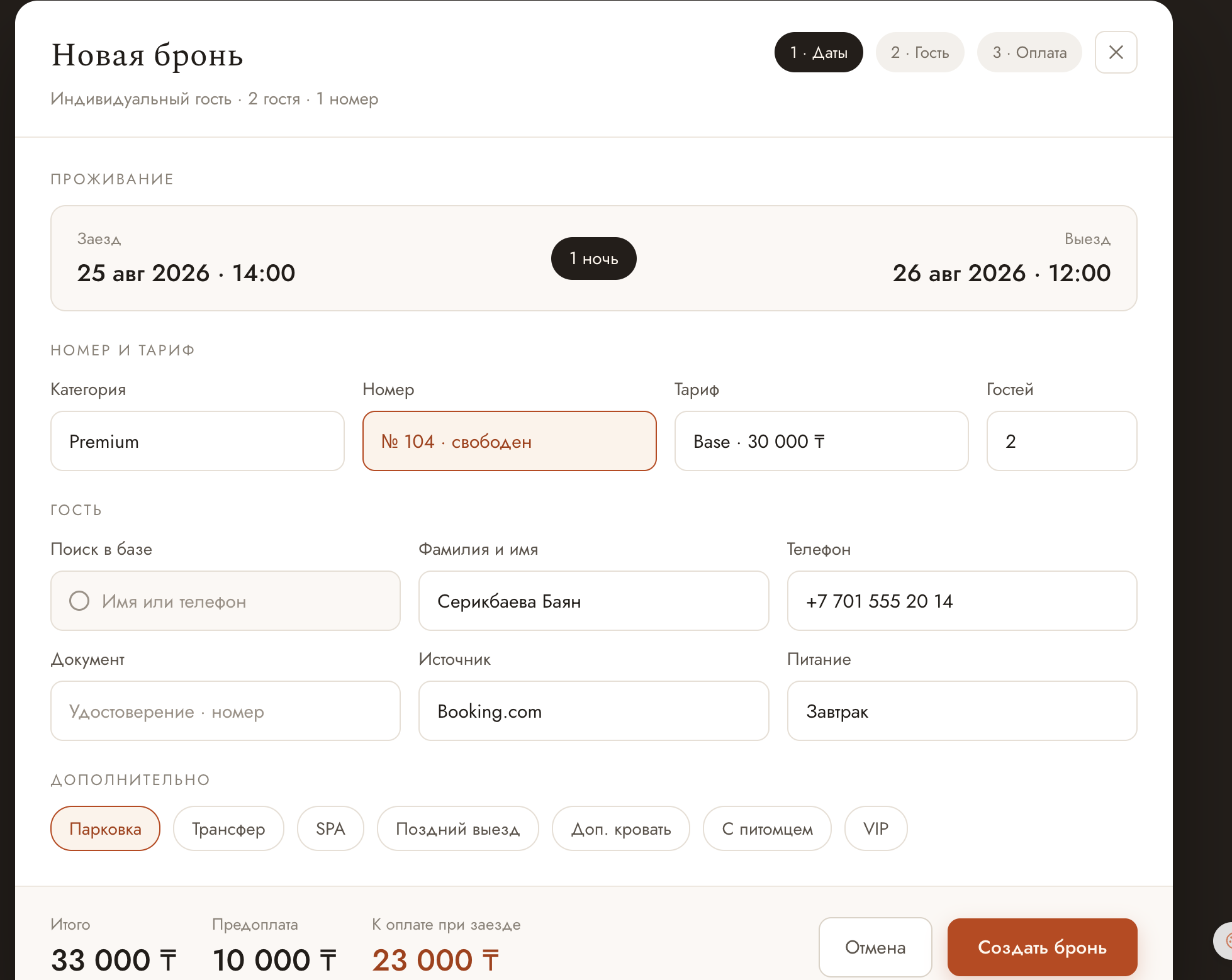The height and width of the screenshot is (980, 1232).
Task: Click the Документ input field
Action: 225,711
